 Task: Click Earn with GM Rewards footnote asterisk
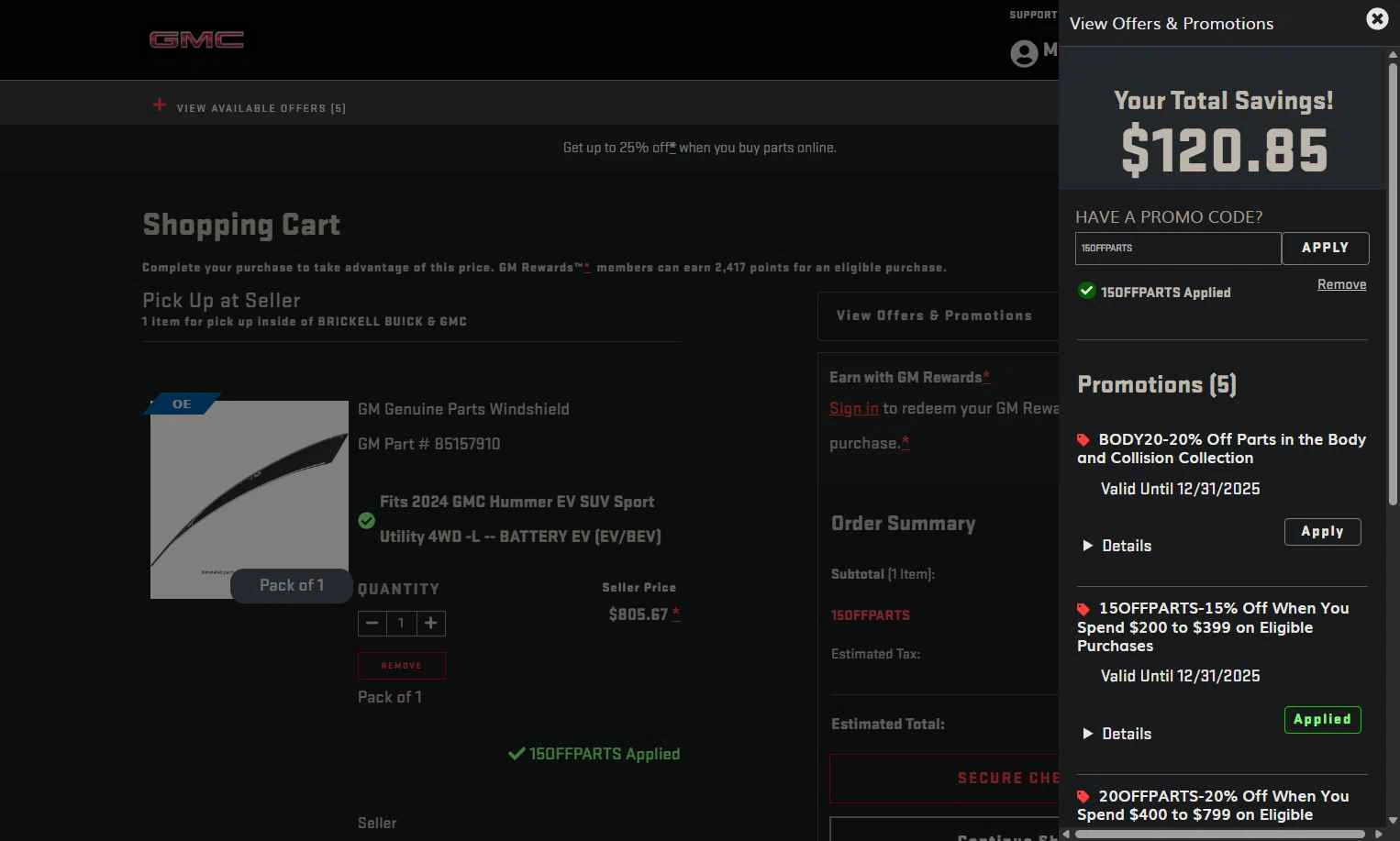click(x=986, y=377)
